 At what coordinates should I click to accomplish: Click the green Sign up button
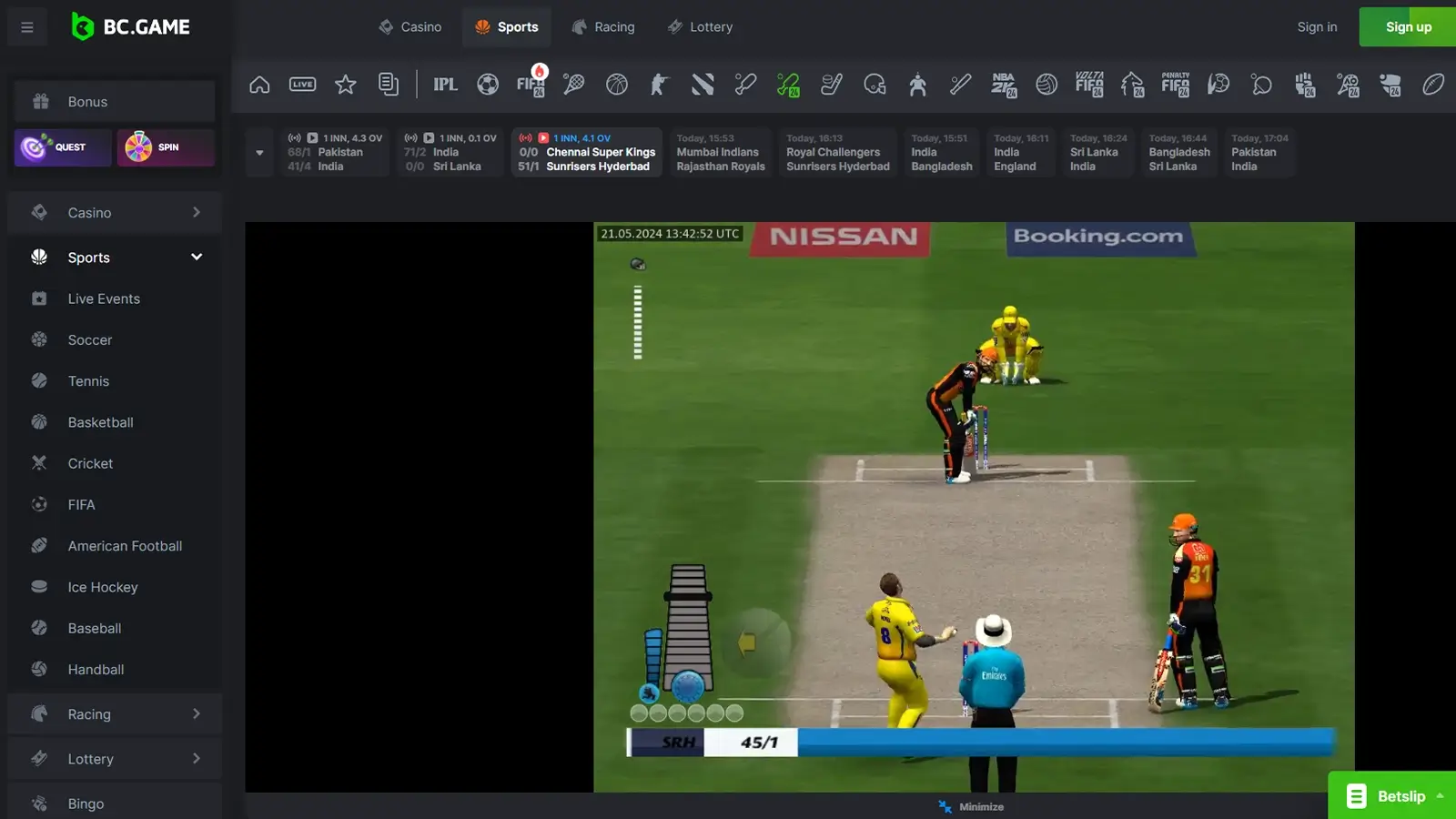point(1408,27)
